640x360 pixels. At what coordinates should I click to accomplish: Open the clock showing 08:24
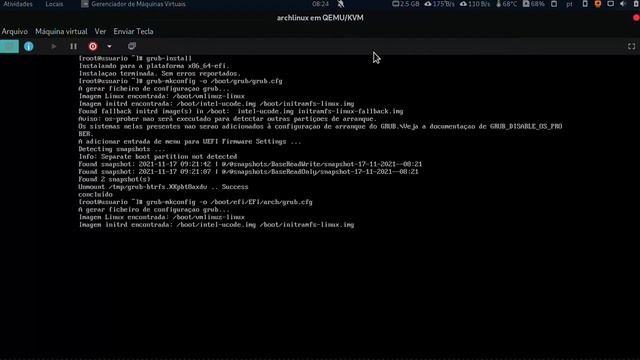coord(320,4)
